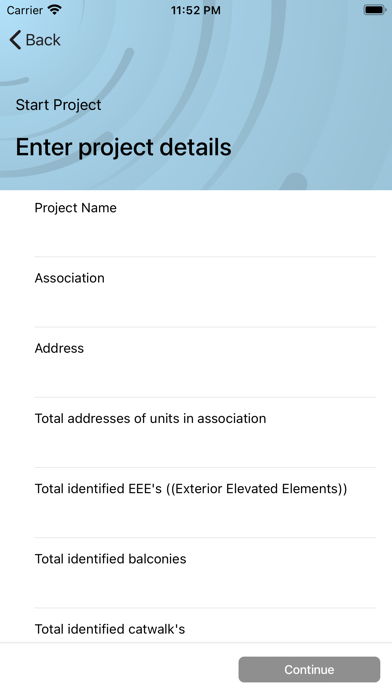Focus the empty field under Association

pos(206,306)
